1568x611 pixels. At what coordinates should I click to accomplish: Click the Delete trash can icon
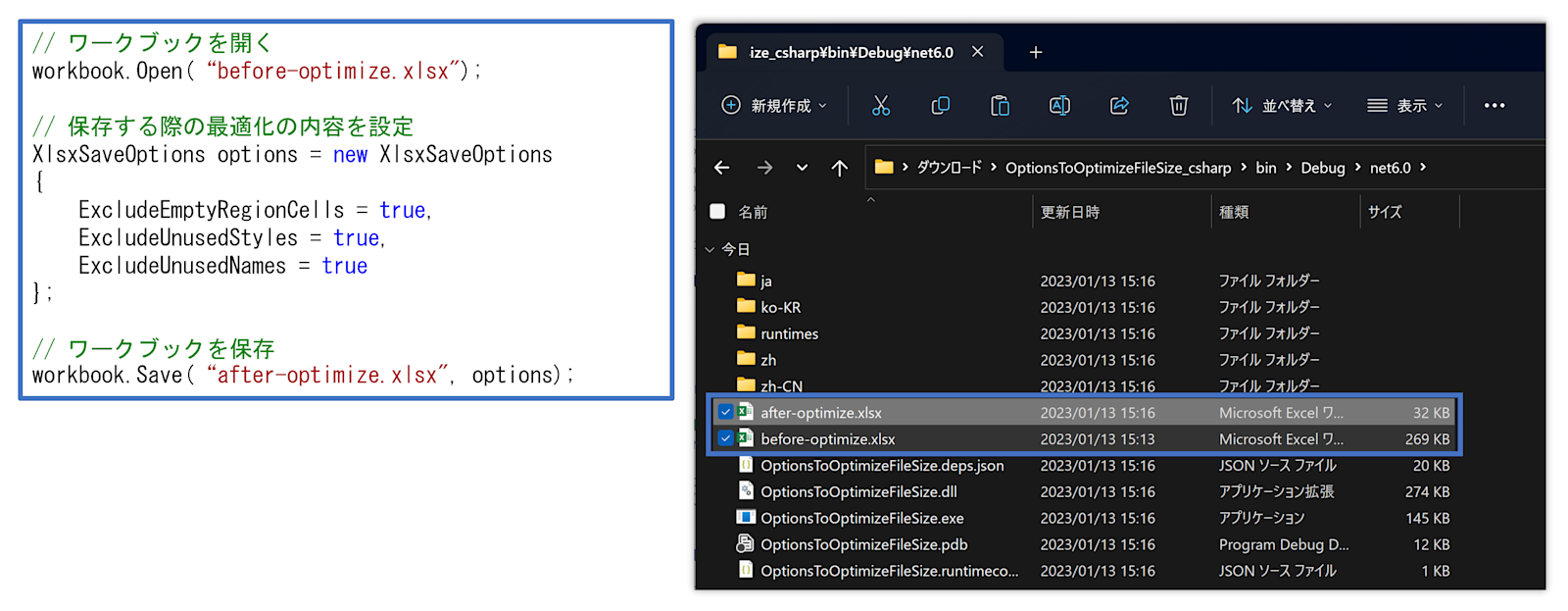(1179, 106)
